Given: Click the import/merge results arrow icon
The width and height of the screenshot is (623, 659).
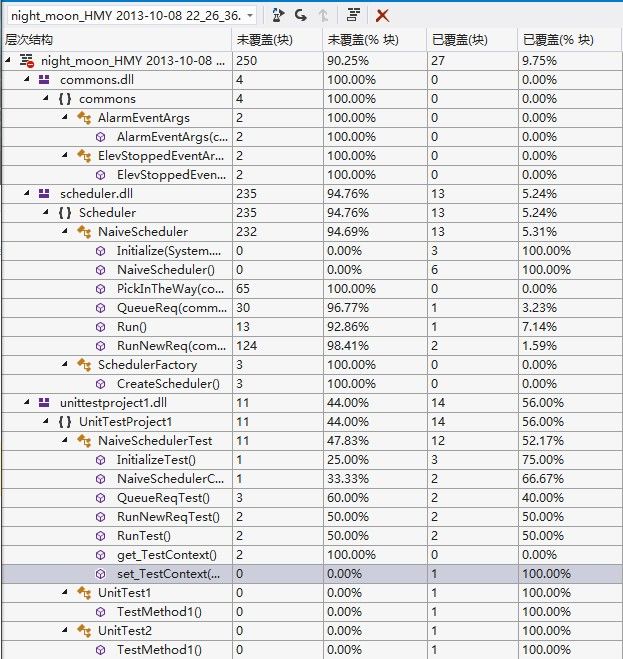Looking at the screenshot, I should coord(301,15).
